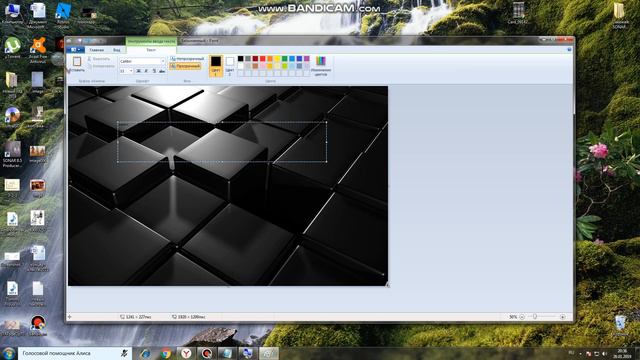Toggle Italic text formatting
This screenshot has height=360, width=640.
pos(146,71)
